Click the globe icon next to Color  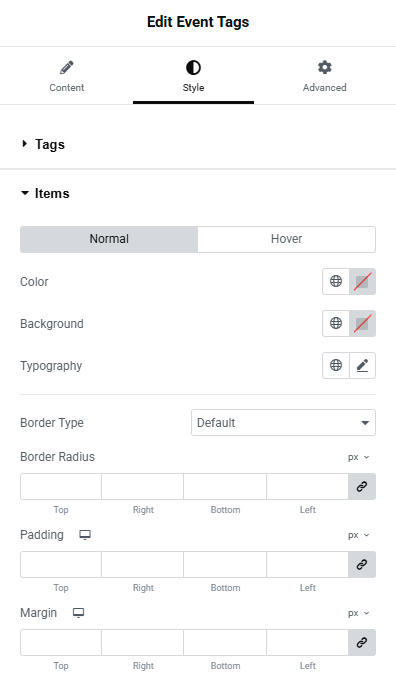pos(336,281)
